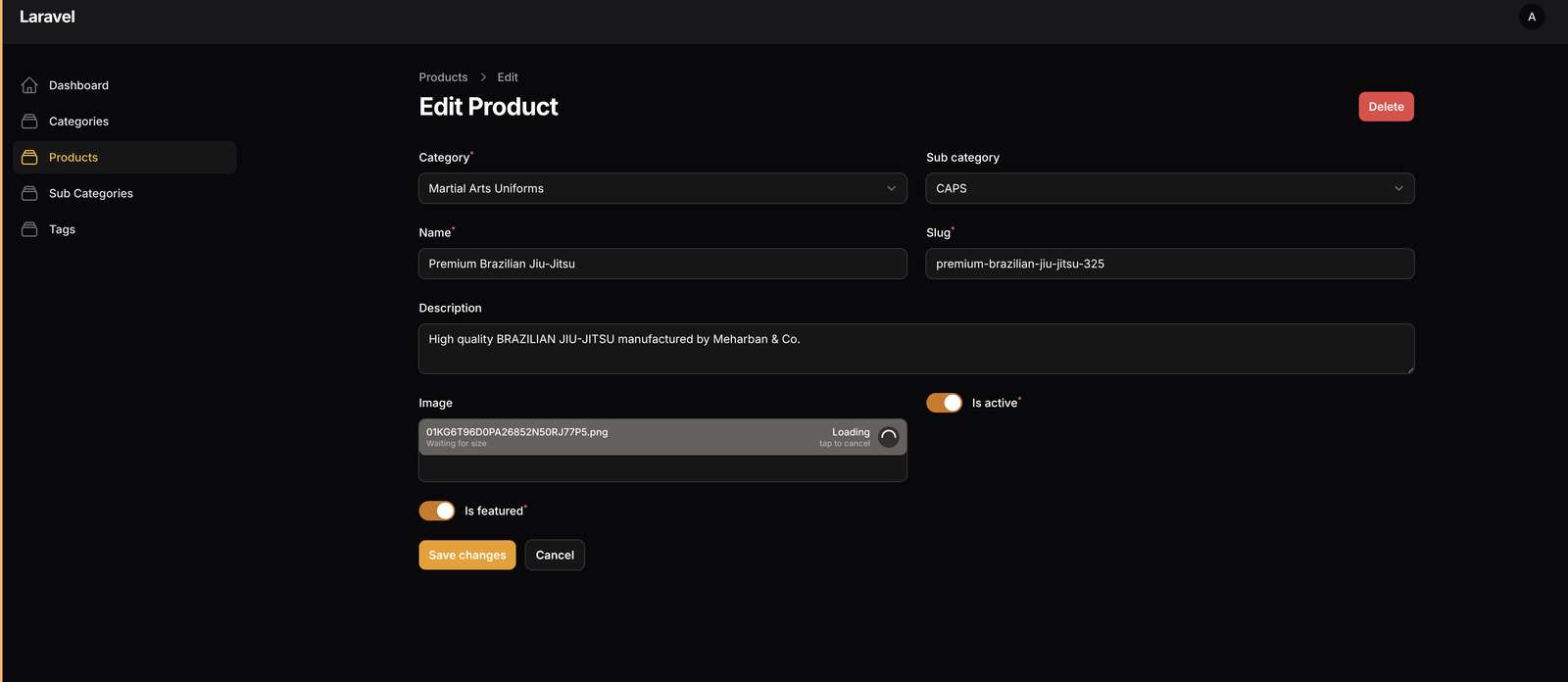Open the Category dropdown

pos(661,188)
